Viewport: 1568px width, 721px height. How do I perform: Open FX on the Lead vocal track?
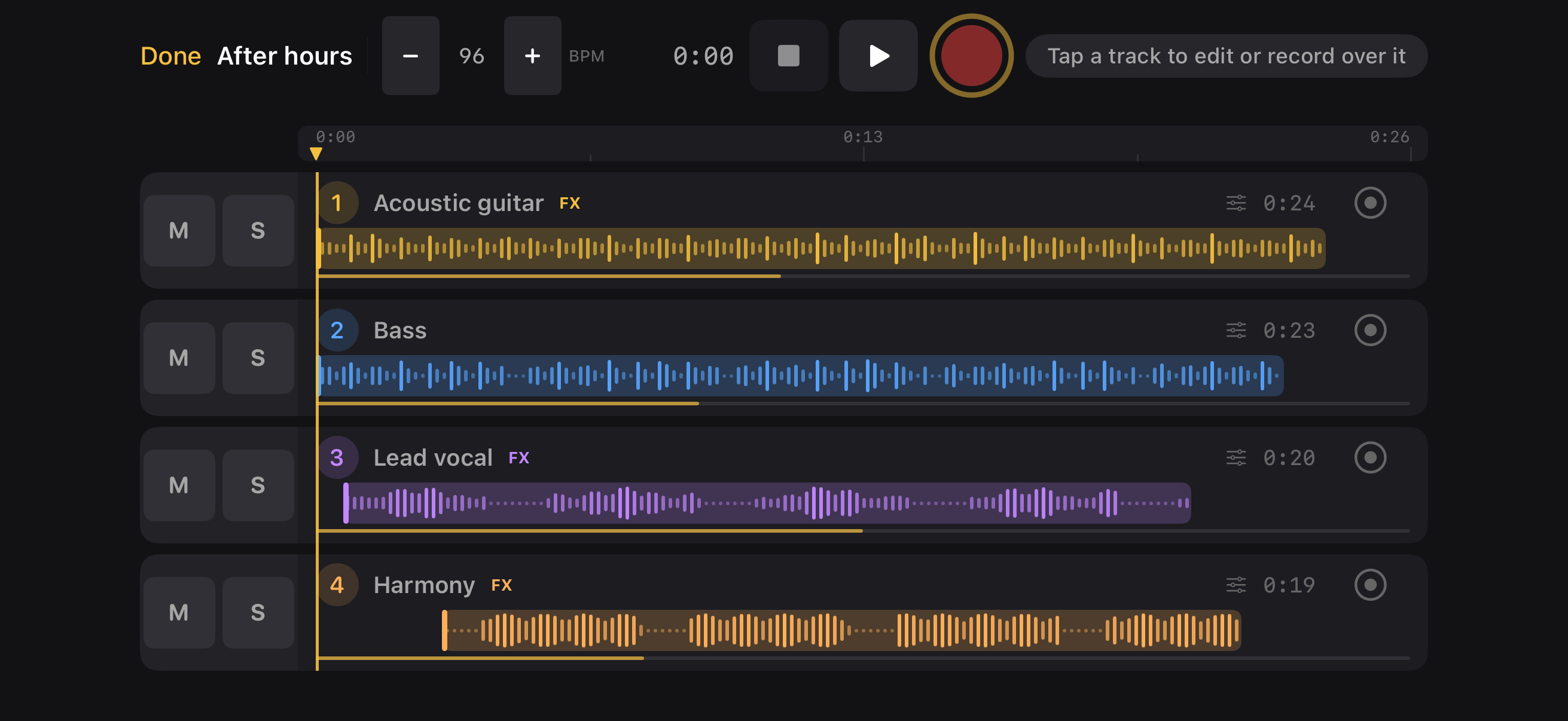pyautogui.click(x=518, y=458)
